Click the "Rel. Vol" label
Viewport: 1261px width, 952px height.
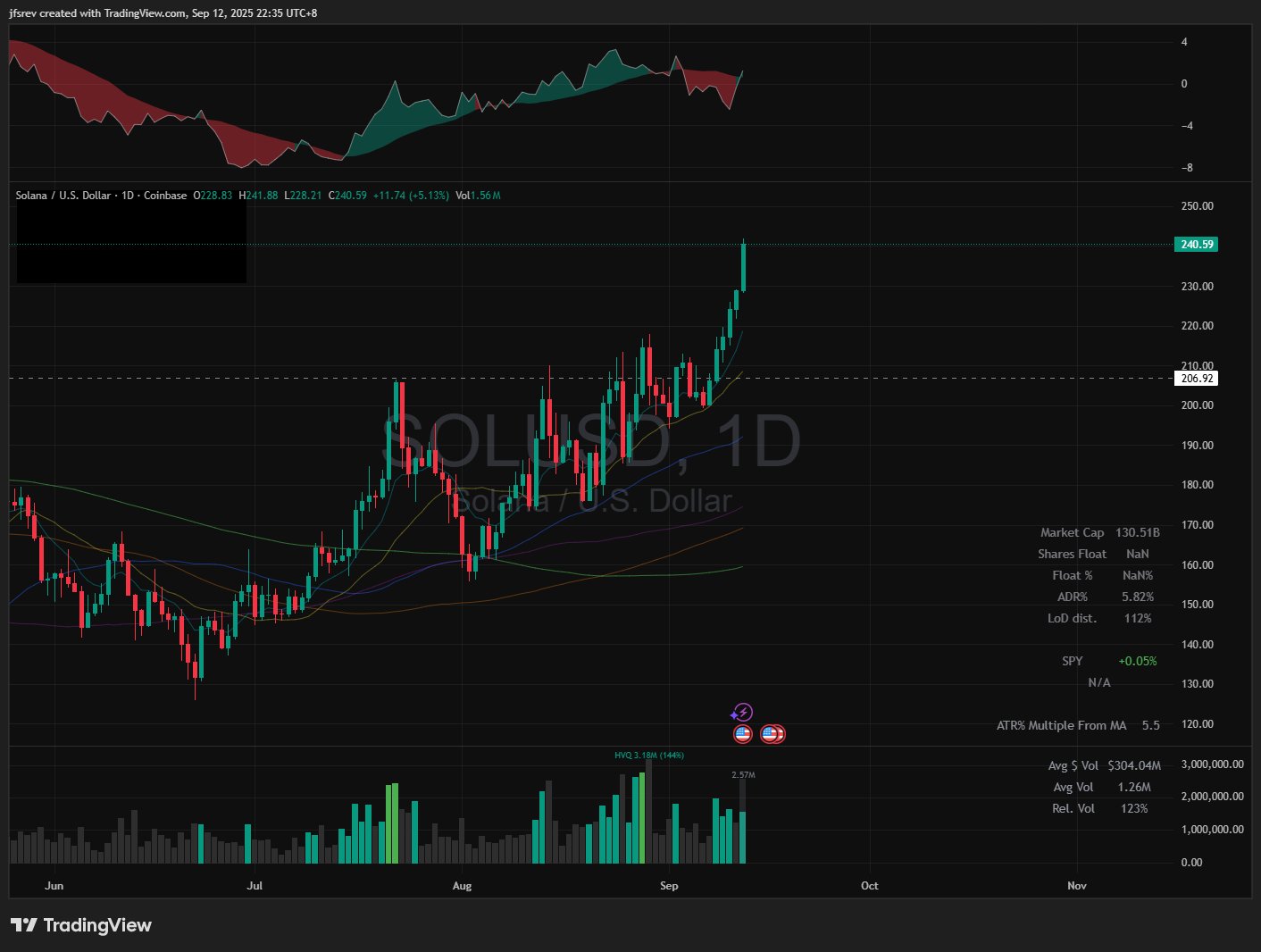click(x=1073, y=808)
